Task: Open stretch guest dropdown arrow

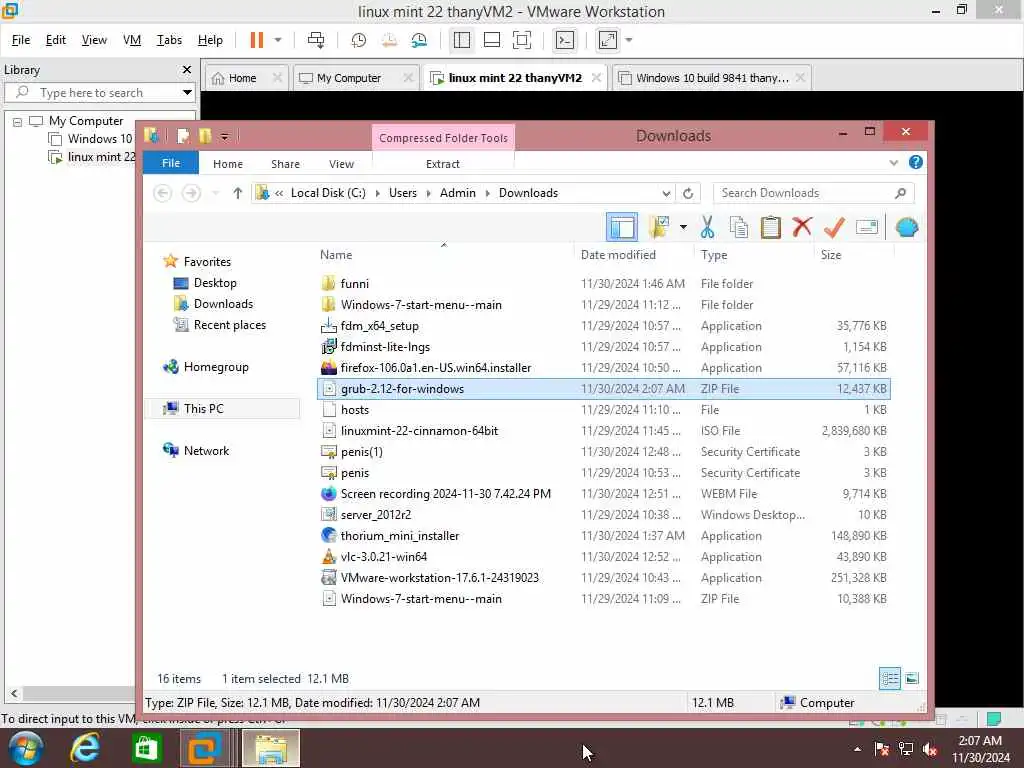Action: click(x=629, y=40)
